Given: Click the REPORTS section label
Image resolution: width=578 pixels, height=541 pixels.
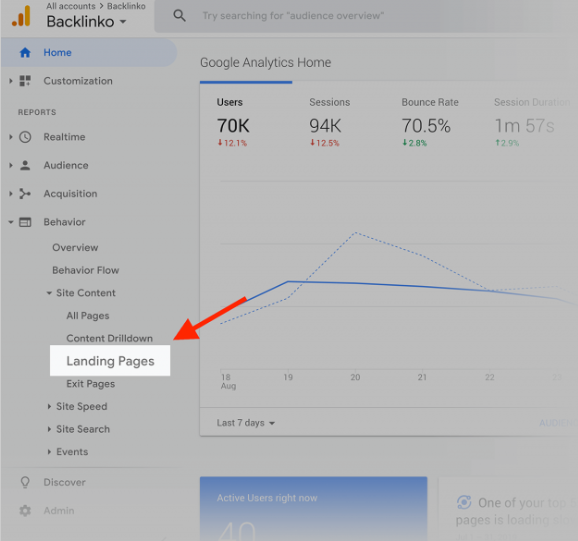Looking at the screenshot, I should [37, 112].
